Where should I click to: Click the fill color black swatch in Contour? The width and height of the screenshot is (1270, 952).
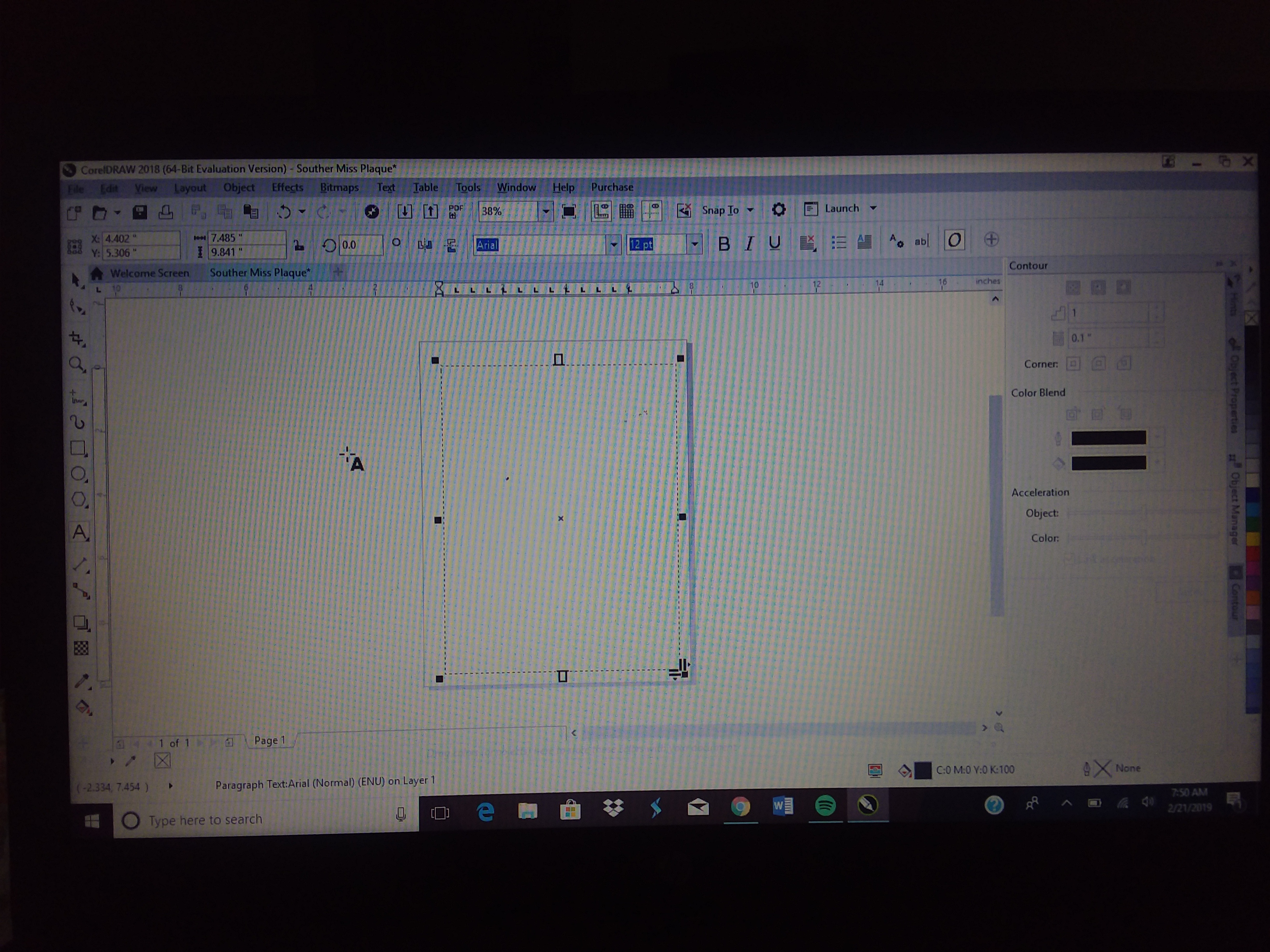point(1109,463)
